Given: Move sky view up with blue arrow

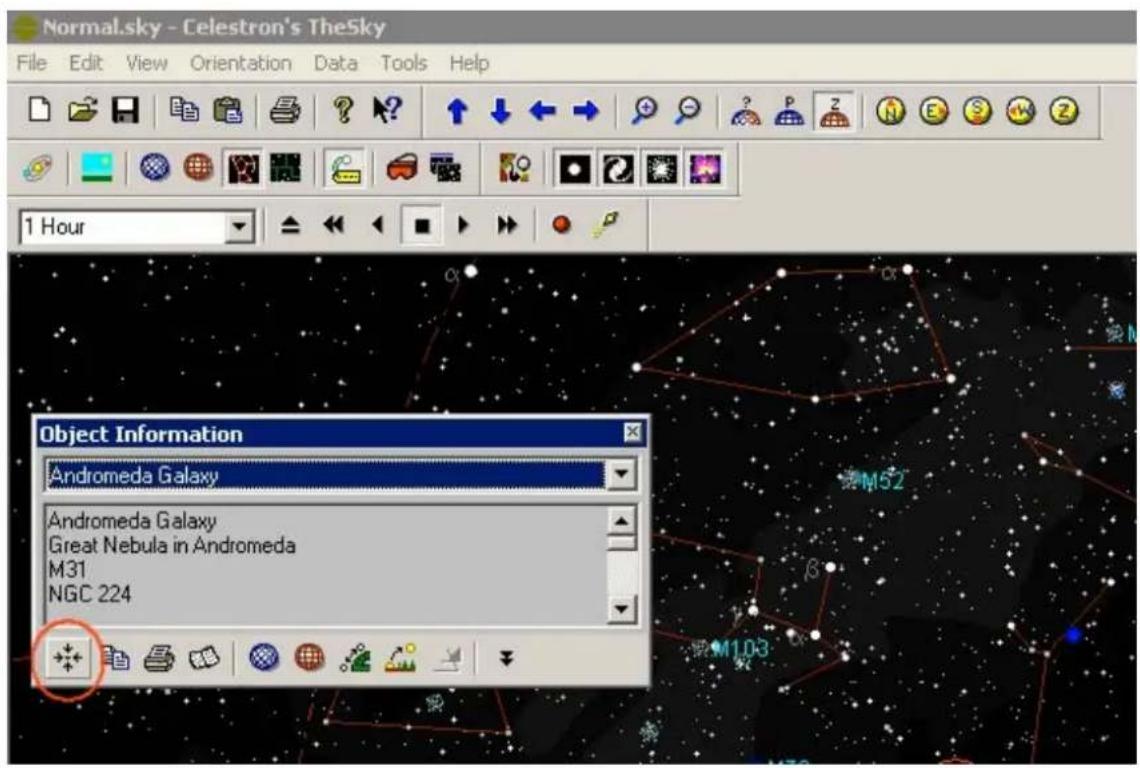Looking at the screenshot, I should (457, 111).
